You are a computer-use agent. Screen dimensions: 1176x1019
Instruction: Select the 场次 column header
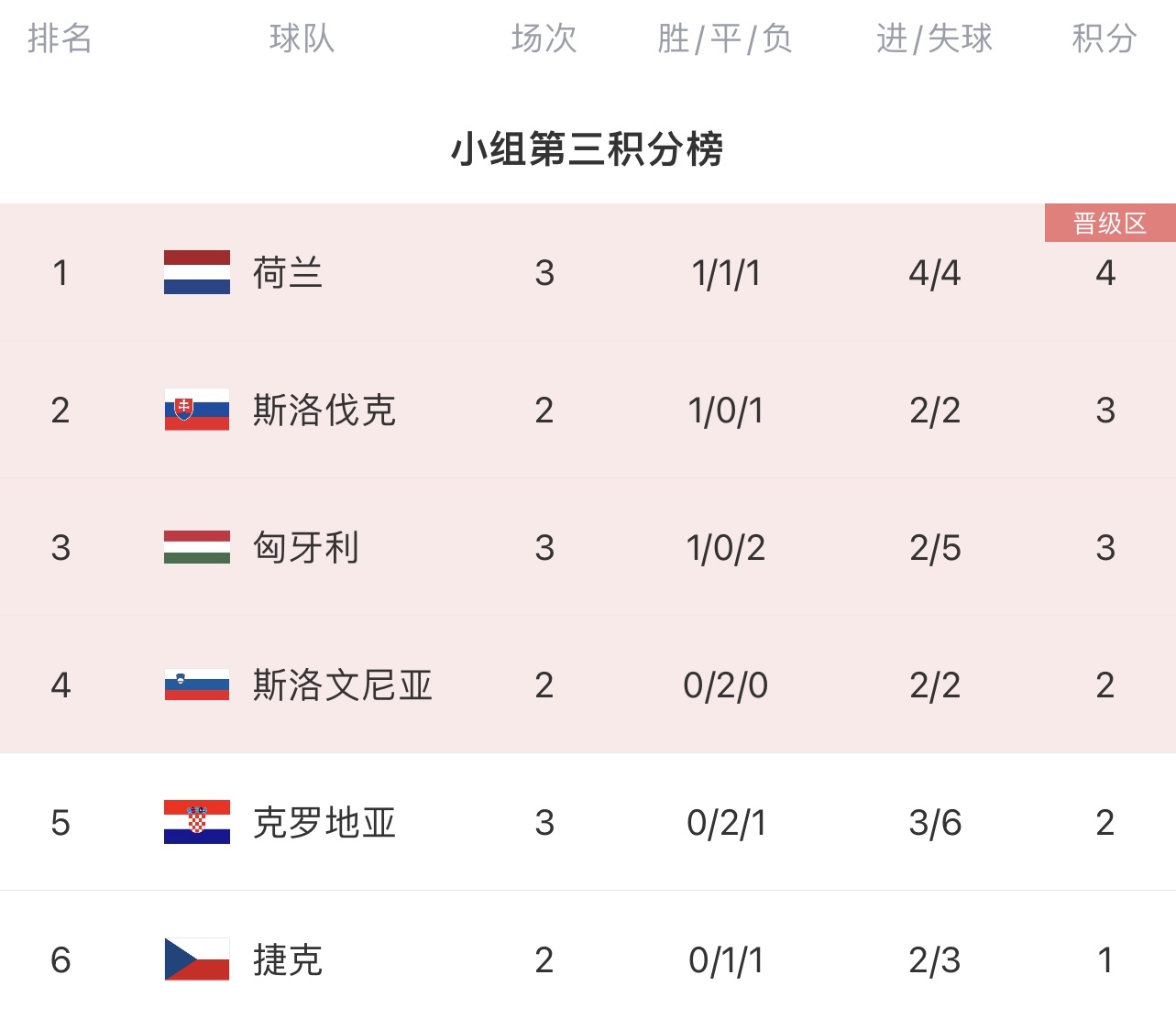coord(544,38)
